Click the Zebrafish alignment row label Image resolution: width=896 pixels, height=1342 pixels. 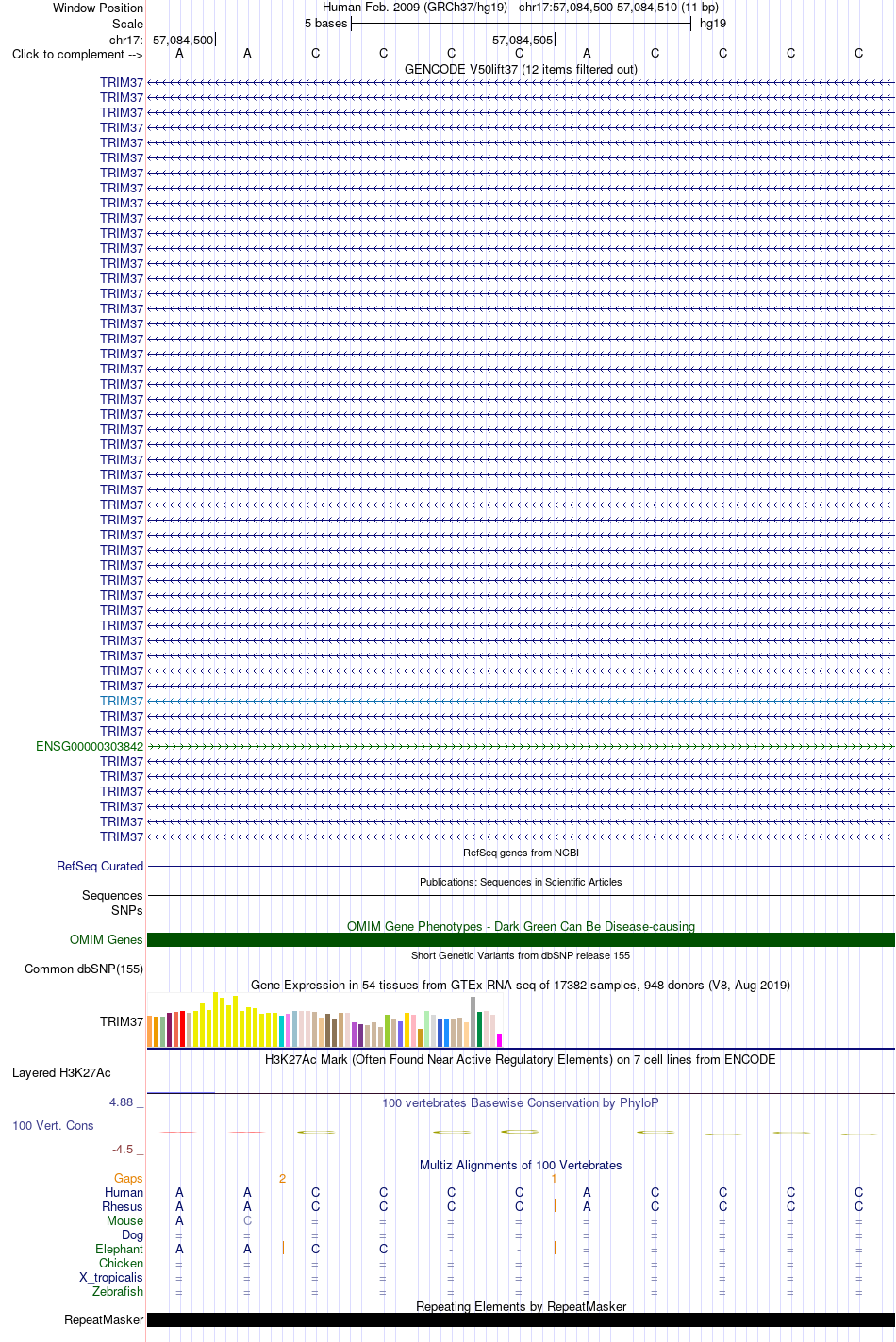tap(118, 1291)
